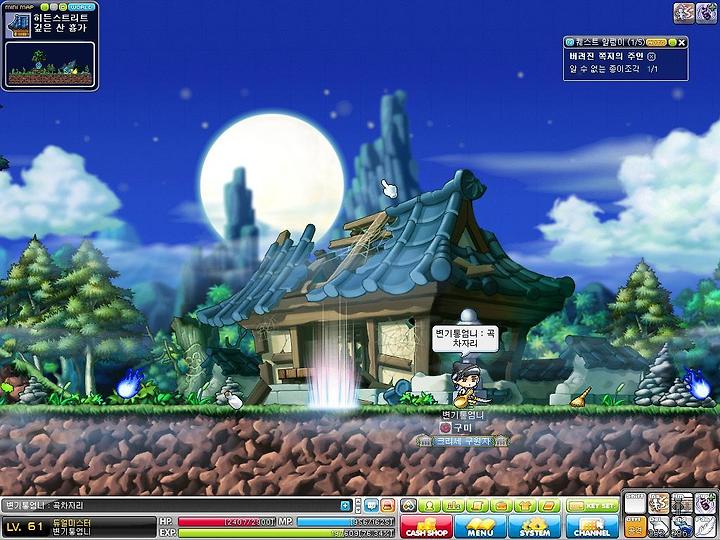Use the Del quick slot item
The image size is (720, 540).
coord(658,527)
